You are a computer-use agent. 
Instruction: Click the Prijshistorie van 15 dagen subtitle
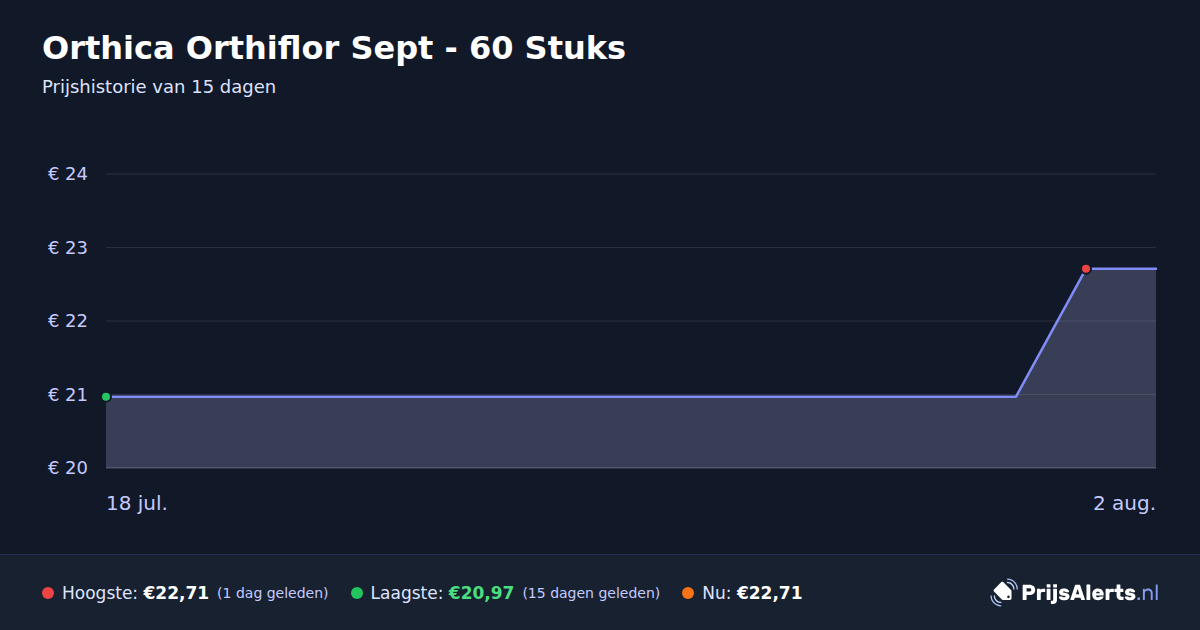[159, 87]
